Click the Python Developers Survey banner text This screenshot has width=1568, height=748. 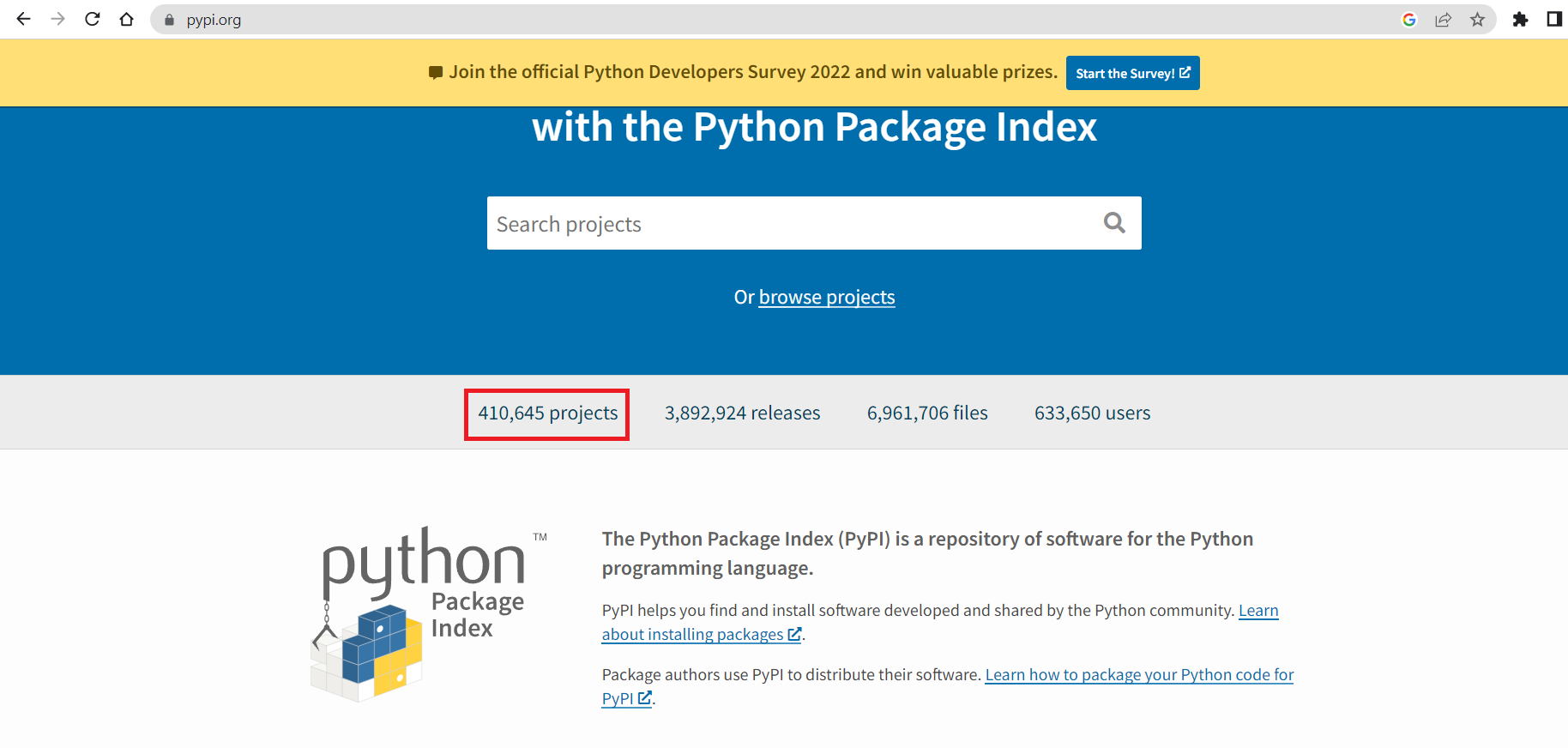point(753,72)
